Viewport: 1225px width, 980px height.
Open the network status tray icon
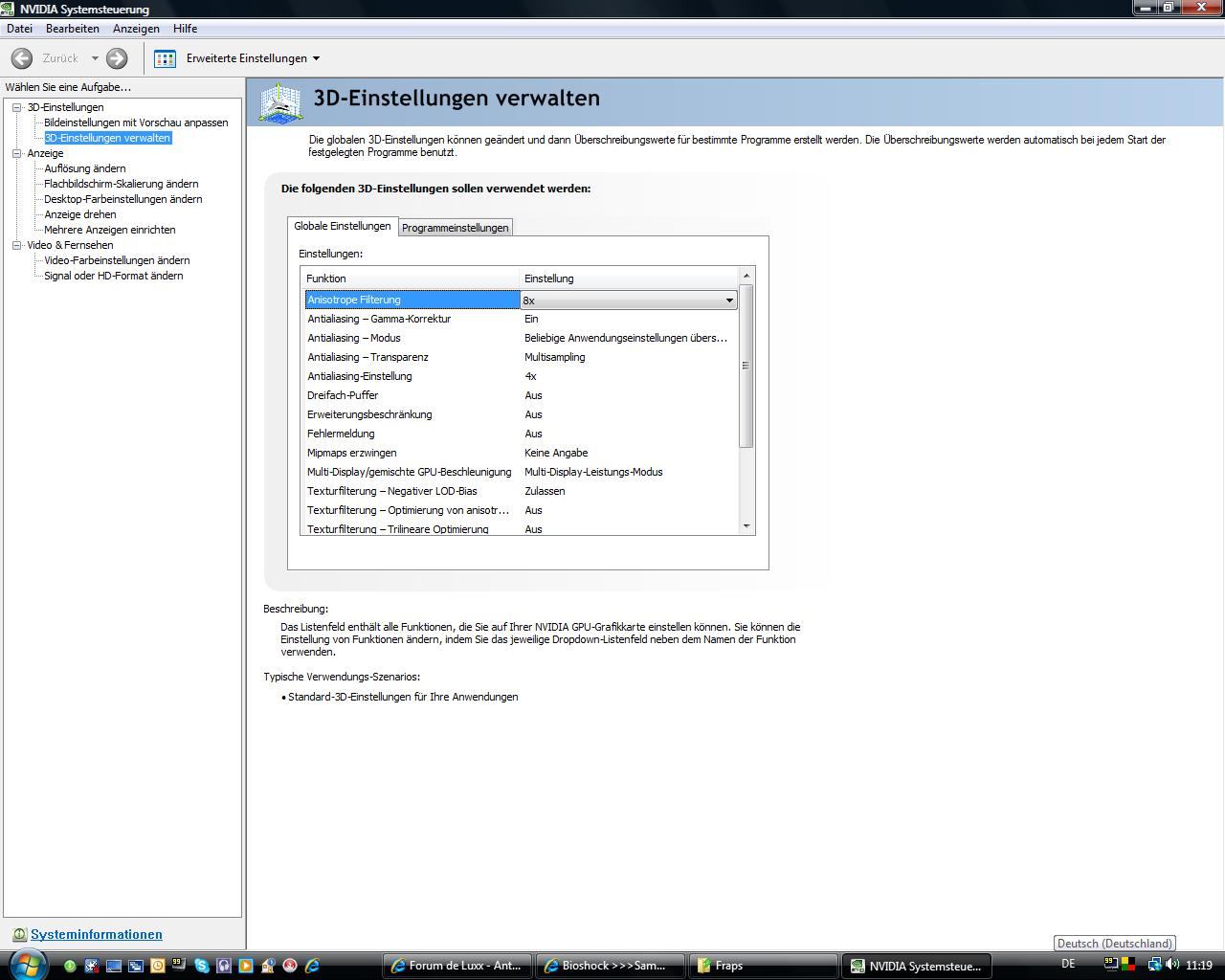pos(1154,965)
